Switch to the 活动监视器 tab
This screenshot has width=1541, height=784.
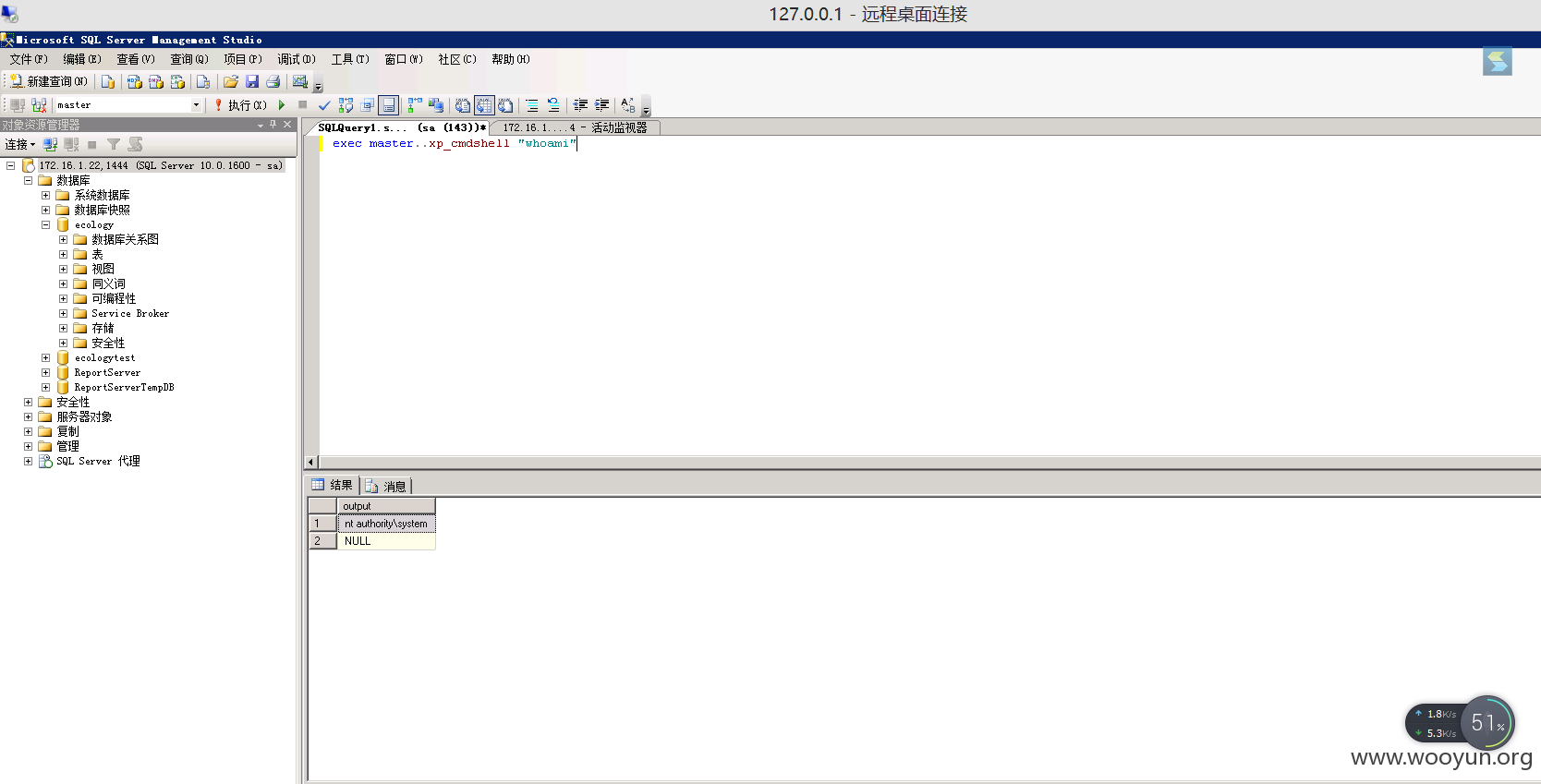coord(576,127)
